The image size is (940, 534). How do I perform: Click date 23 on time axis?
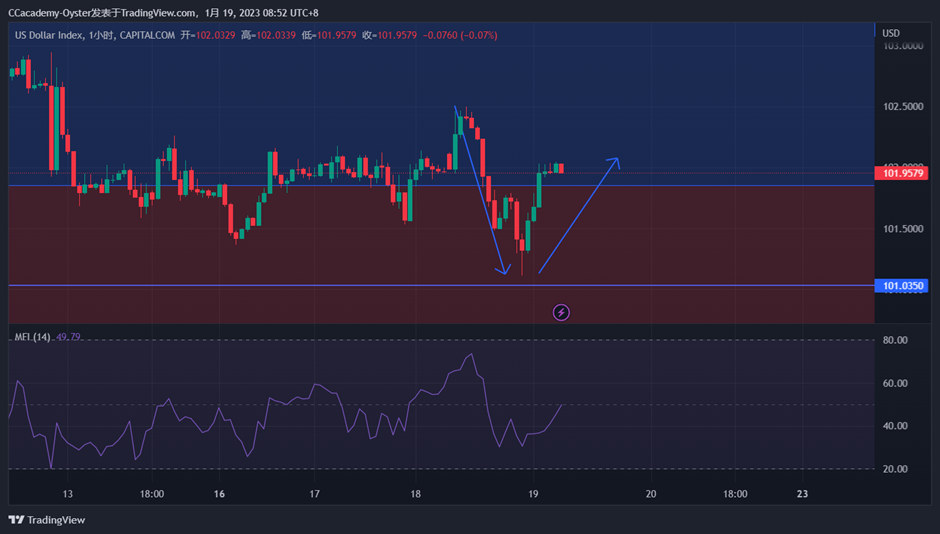pos(802,494)
